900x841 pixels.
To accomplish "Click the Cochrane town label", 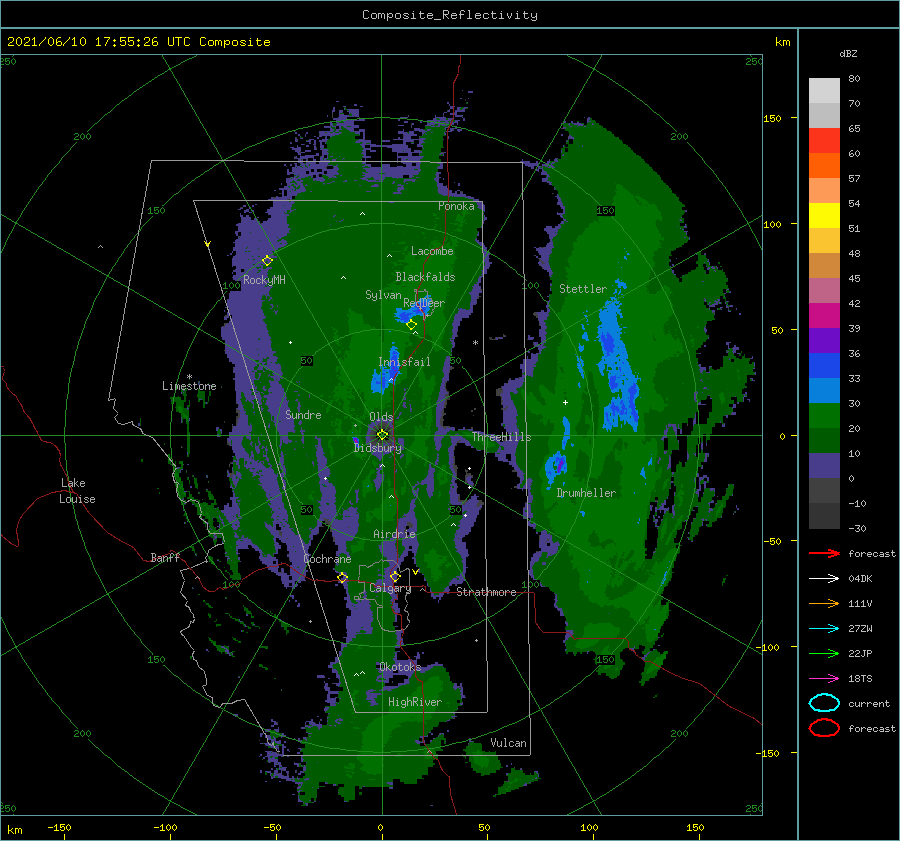I will 327,559.
